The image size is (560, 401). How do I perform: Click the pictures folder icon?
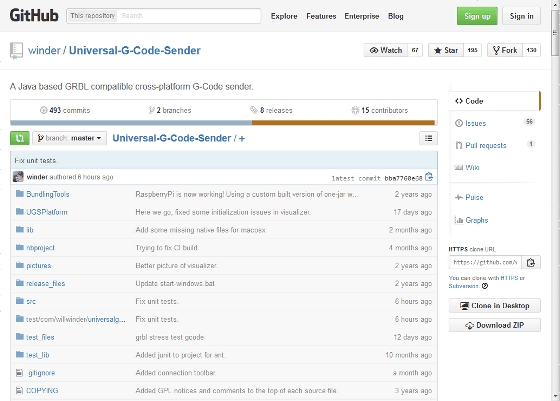(20, 265)
